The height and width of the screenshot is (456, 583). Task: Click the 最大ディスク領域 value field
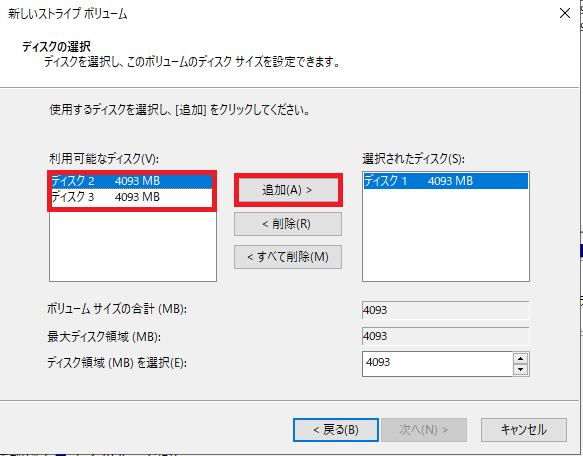click(x=445, y=336)
